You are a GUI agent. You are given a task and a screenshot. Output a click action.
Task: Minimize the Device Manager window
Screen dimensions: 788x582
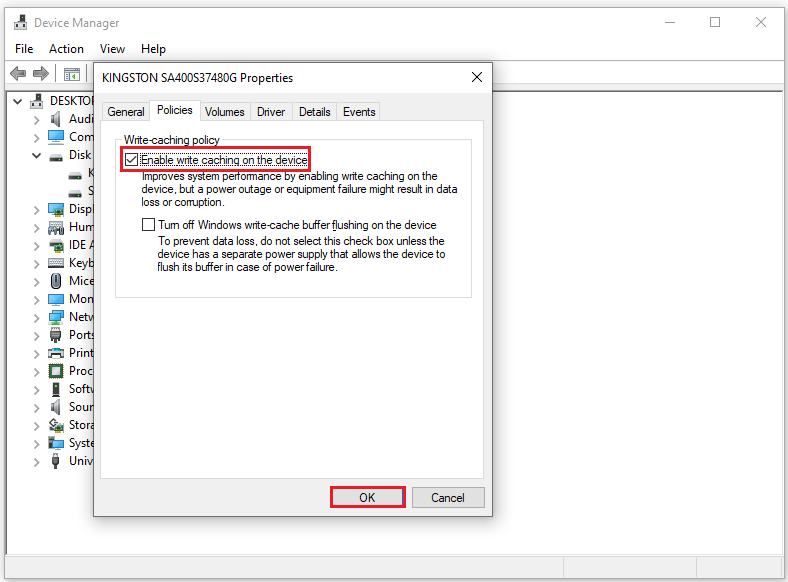tap(670, 22)
